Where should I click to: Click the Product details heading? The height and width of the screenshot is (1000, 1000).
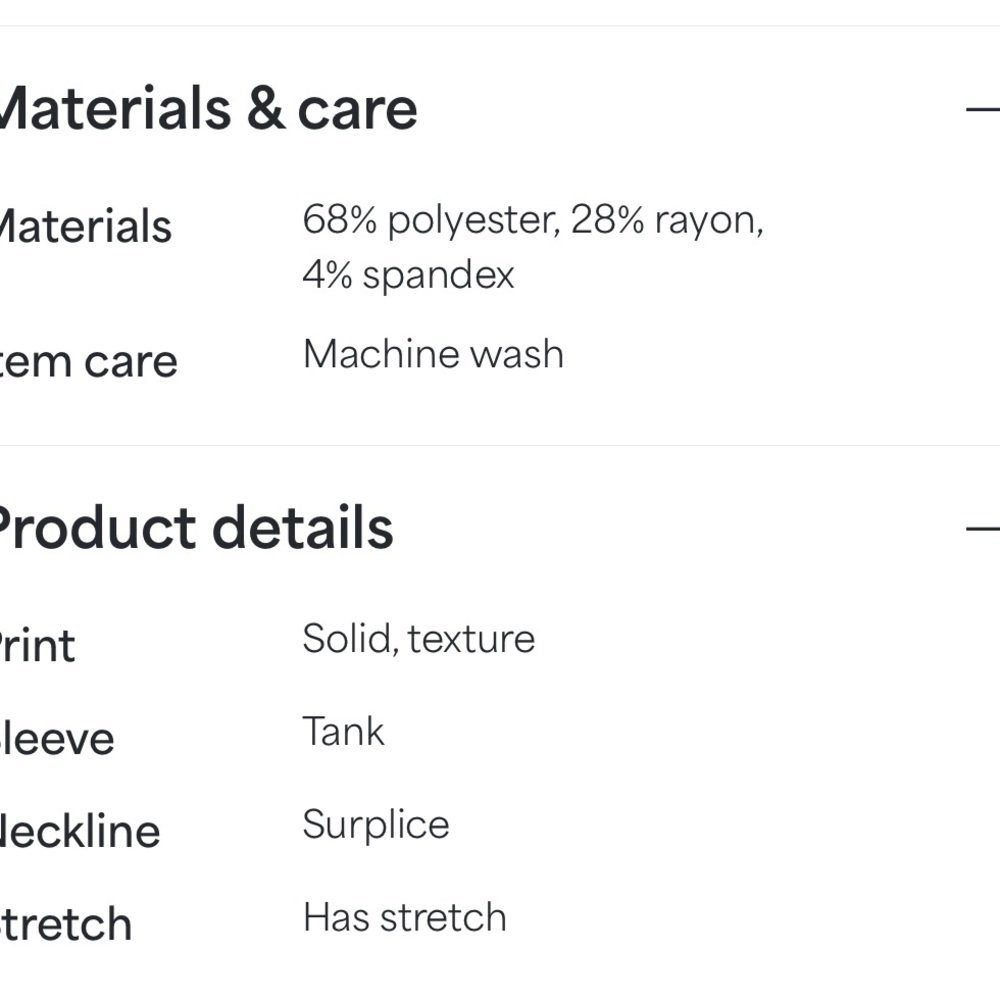pos(196,527)
